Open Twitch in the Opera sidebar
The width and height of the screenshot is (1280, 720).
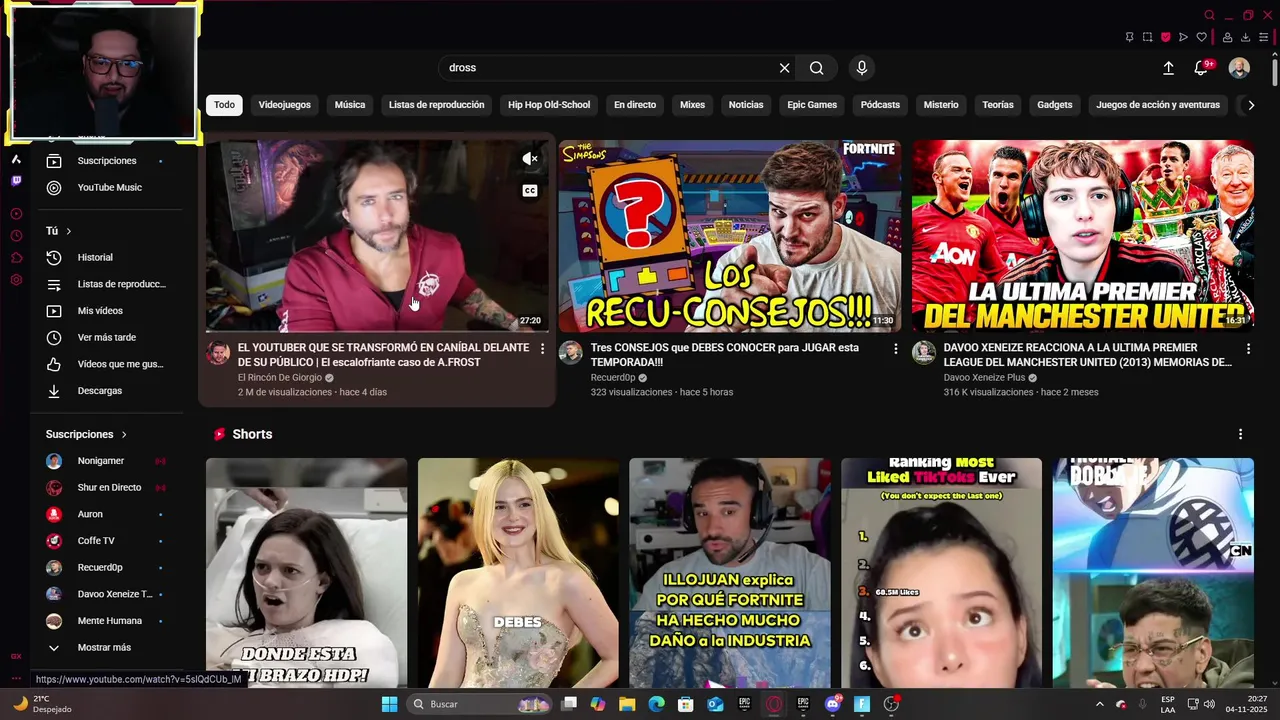click(x=16, y=181)
